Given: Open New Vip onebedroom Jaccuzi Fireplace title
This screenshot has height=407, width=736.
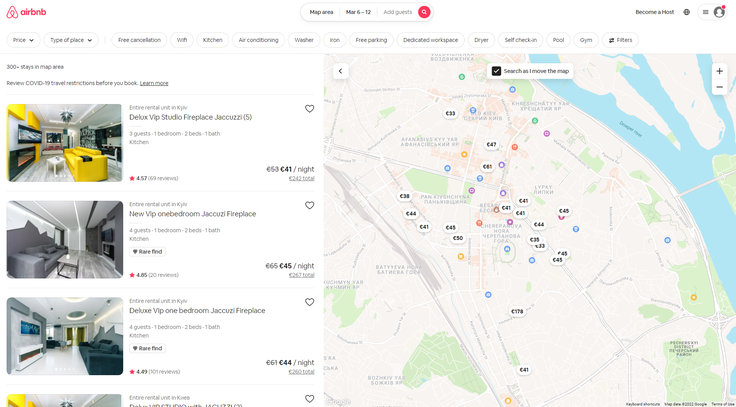Looking at the screenshot, I should (x=192, y=214).
